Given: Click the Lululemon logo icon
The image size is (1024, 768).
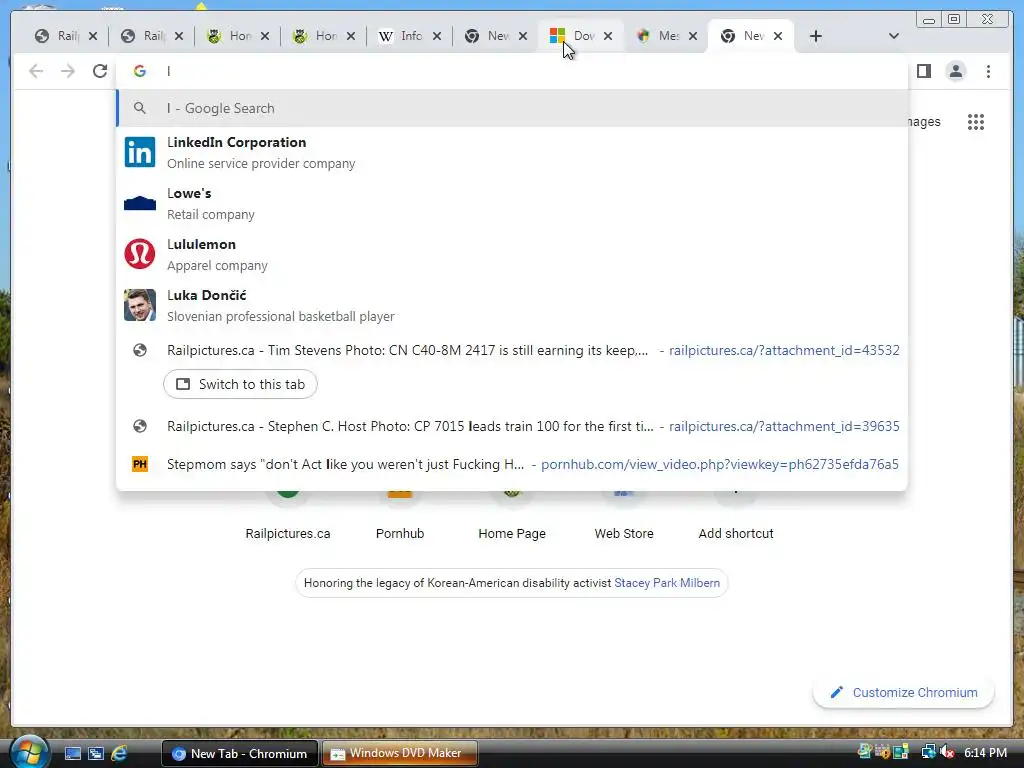Looking at the screenshot, I should [x=140, y=254].
